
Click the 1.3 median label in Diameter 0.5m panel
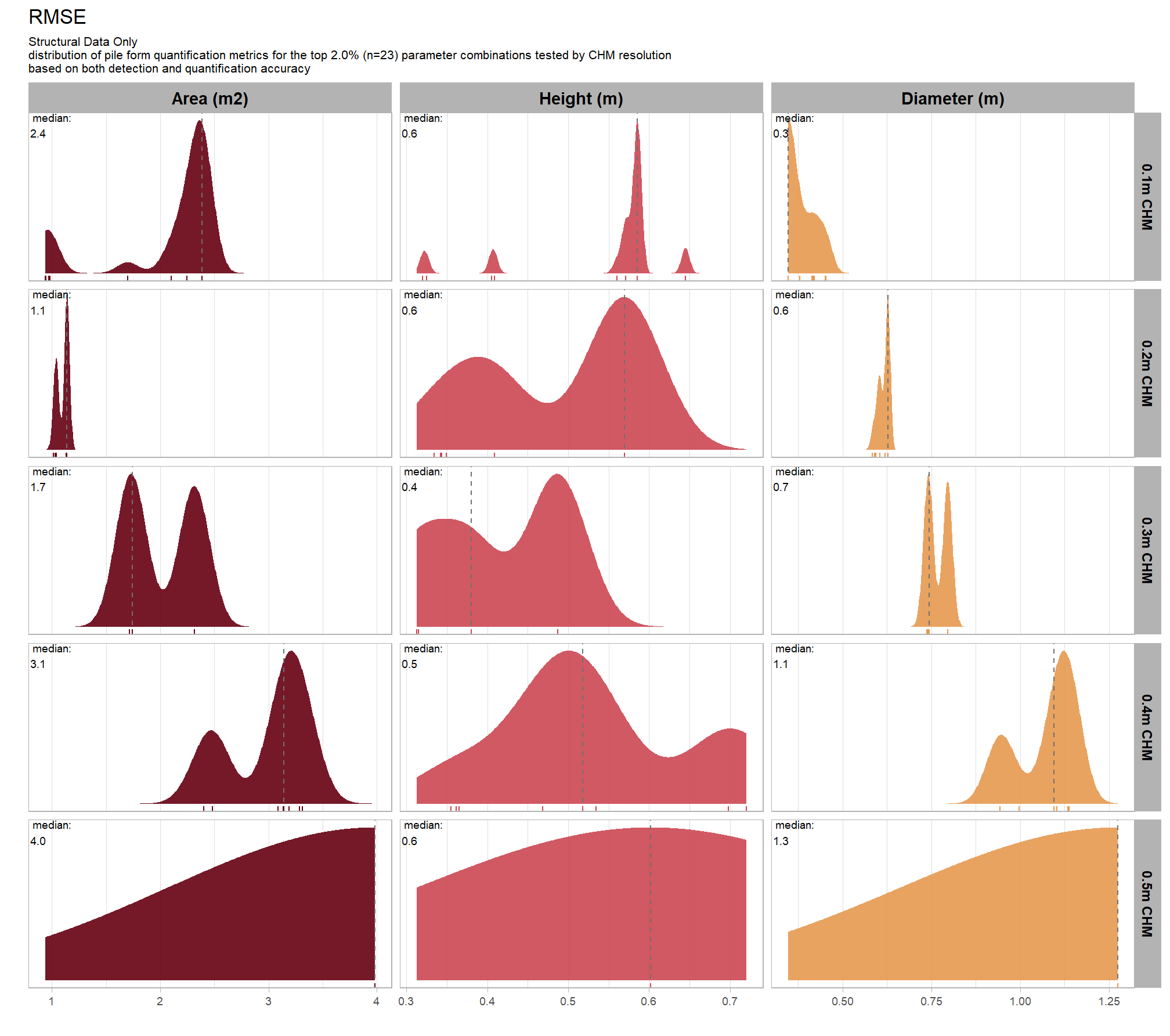(781, 842)
